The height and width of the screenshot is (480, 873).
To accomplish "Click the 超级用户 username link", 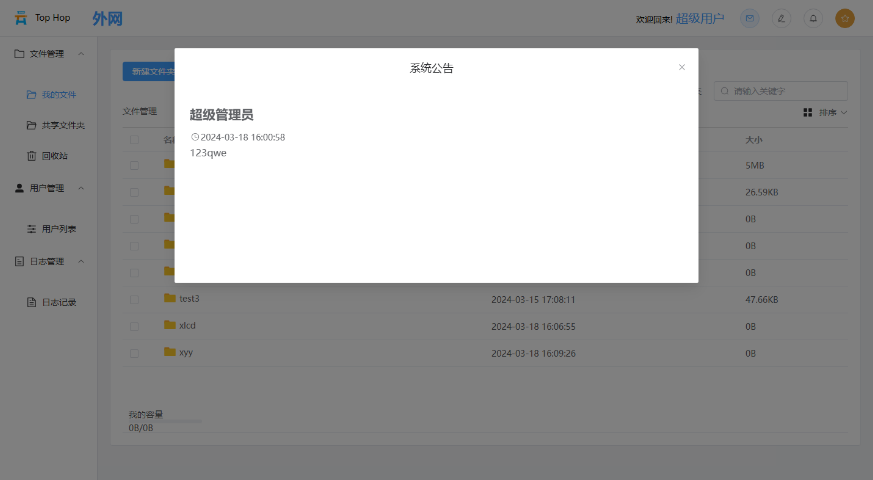I will [700, 18].
